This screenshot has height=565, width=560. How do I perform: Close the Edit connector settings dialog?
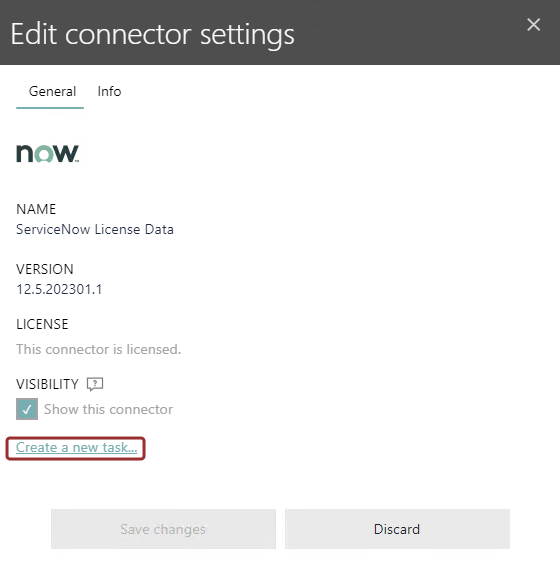(533, 25)
